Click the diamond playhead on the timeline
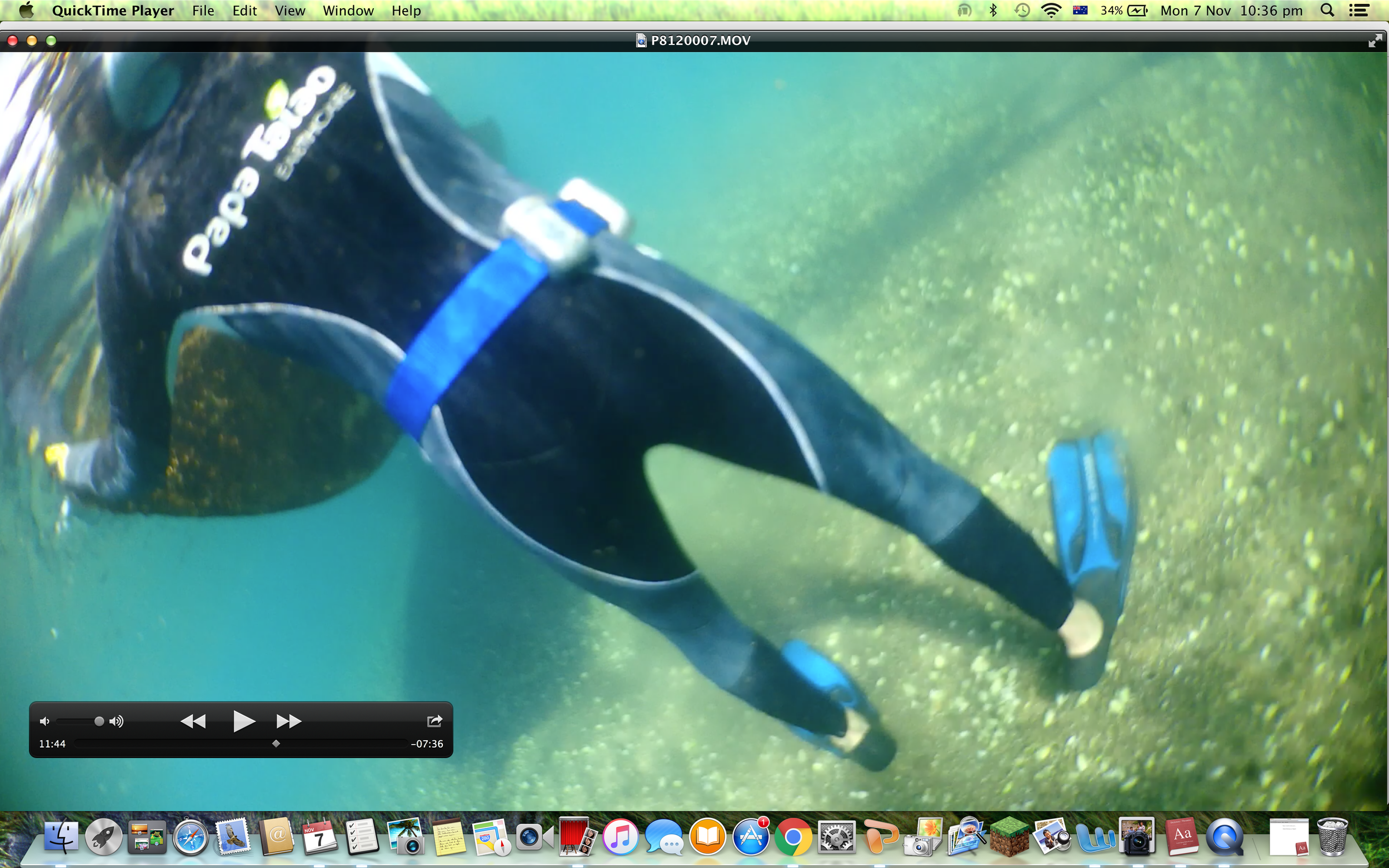Image resolution: width=1389 pixels, height=868 pixels. coord(276,744)
